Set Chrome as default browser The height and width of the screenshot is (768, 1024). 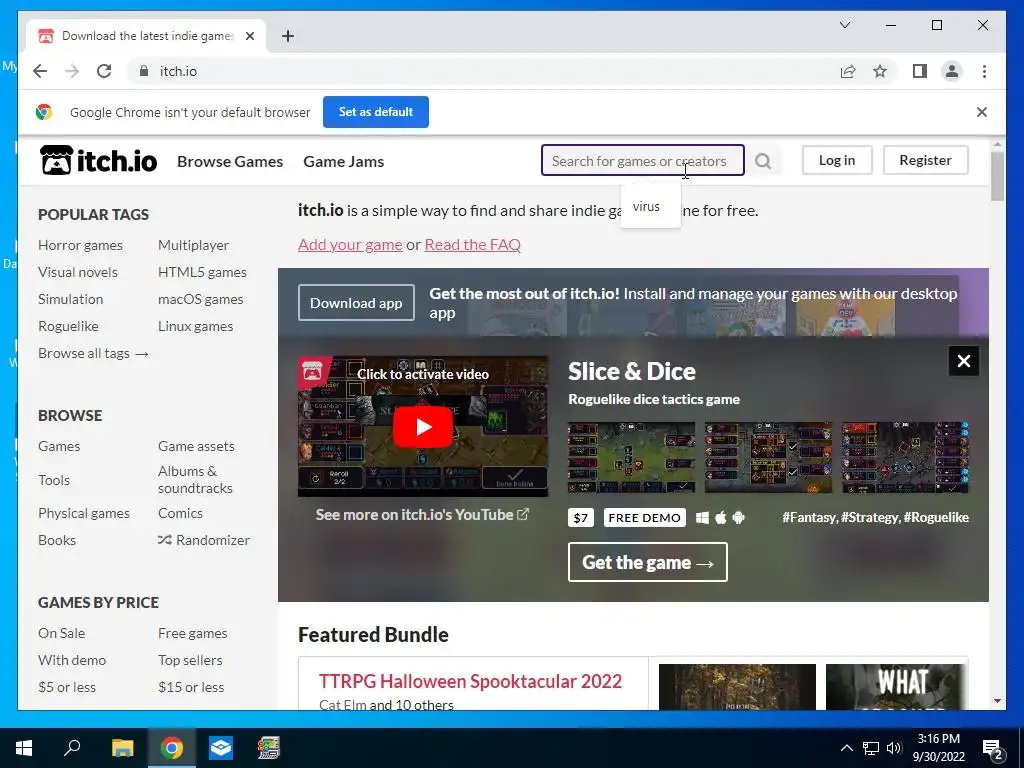pos(376,112)
